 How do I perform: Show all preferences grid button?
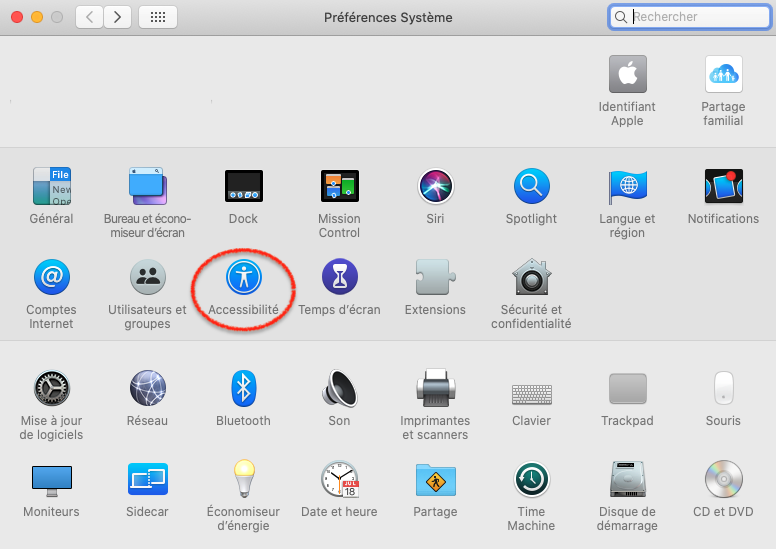point(158,17)
